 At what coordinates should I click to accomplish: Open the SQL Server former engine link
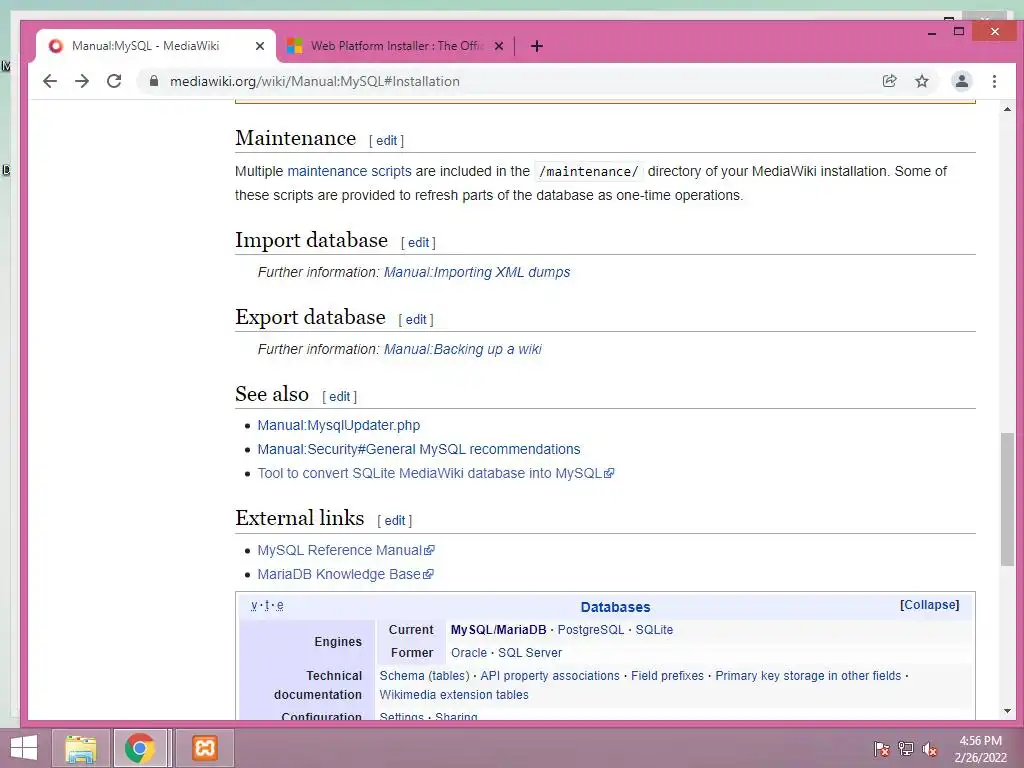[x=530, y=652]
